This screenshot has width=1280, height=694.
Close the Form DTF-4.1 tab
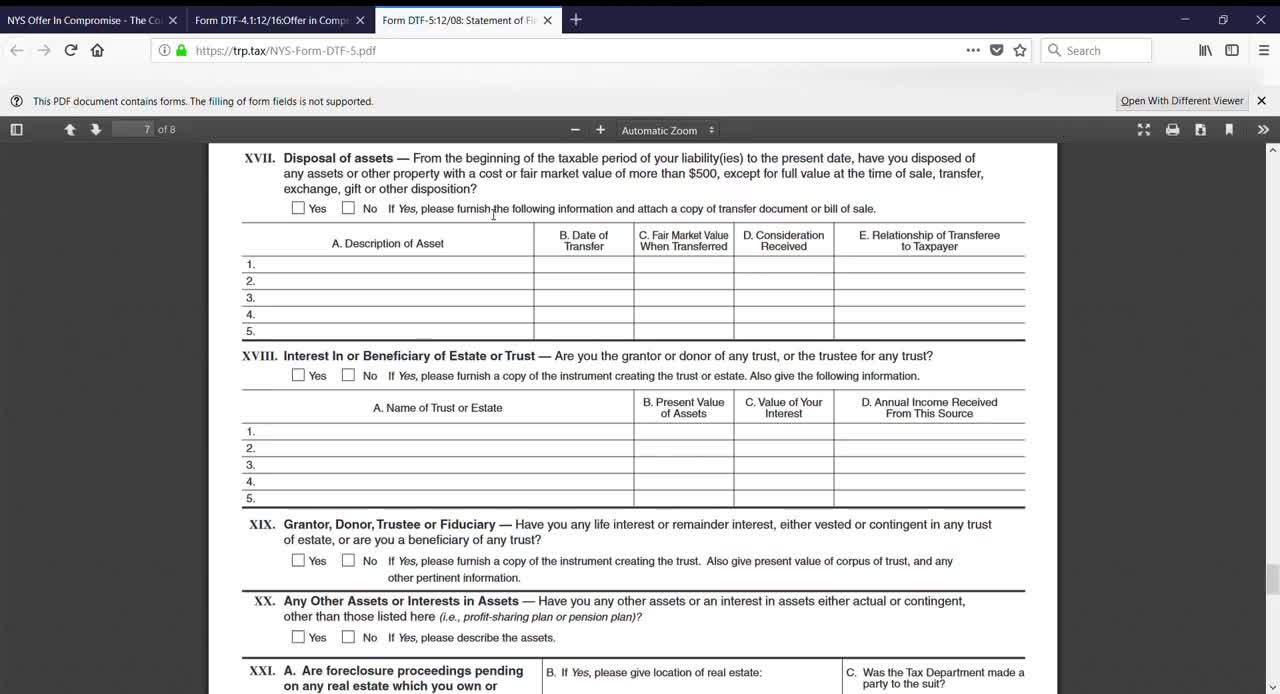click(360, 20)
